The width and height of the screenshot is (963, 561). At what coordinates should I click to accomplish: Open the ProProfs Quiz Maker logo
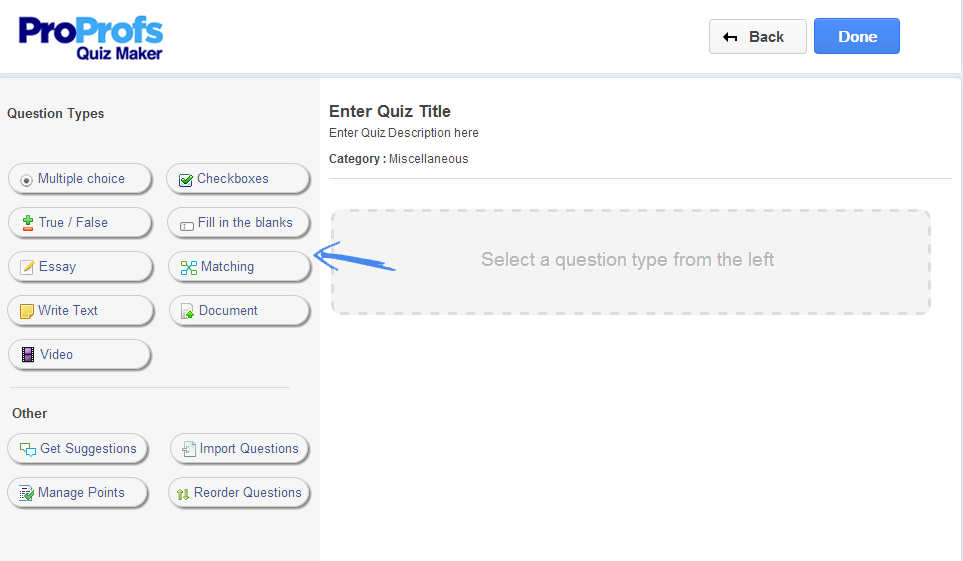[x=90, y=38]
